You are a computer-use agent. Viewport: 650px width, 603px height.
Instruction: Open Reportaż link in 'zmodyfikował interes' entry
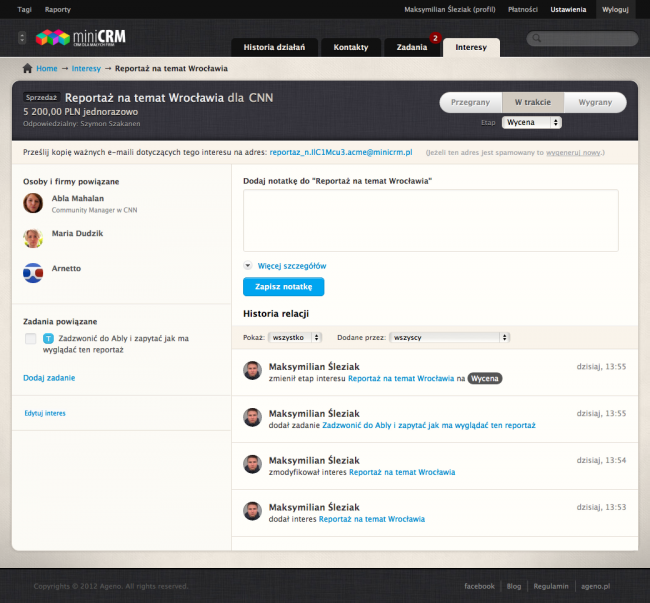[x=402, y=472]
